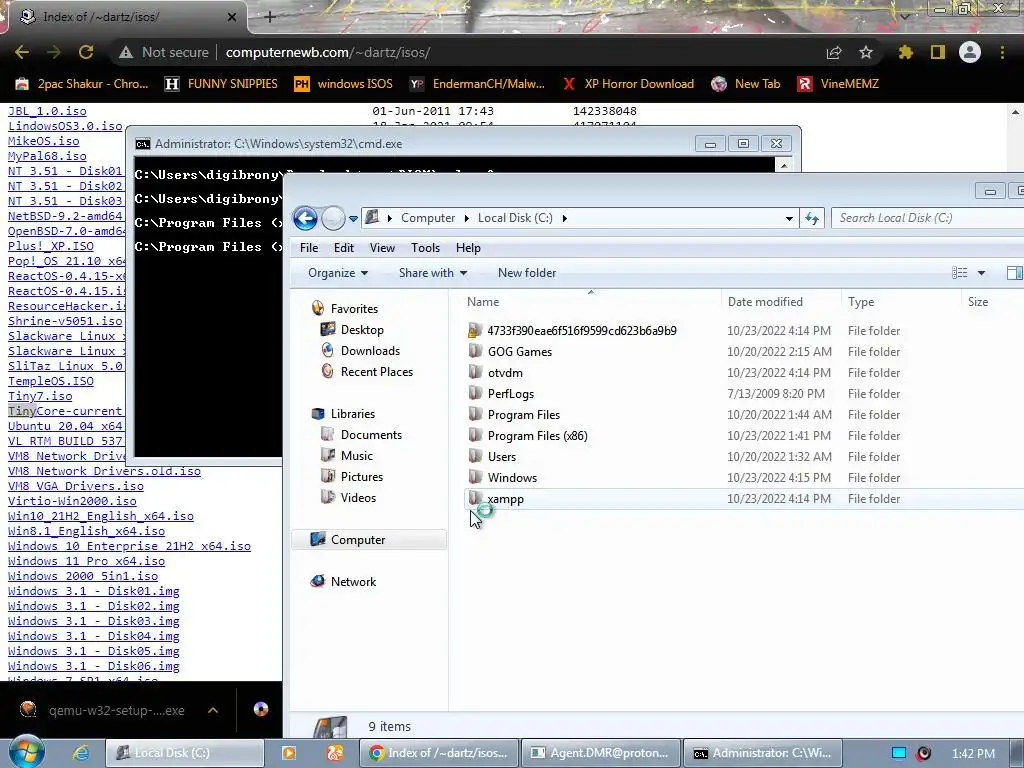
Task: Open the Chrome three-dot menu
Action: [1002, 52]
